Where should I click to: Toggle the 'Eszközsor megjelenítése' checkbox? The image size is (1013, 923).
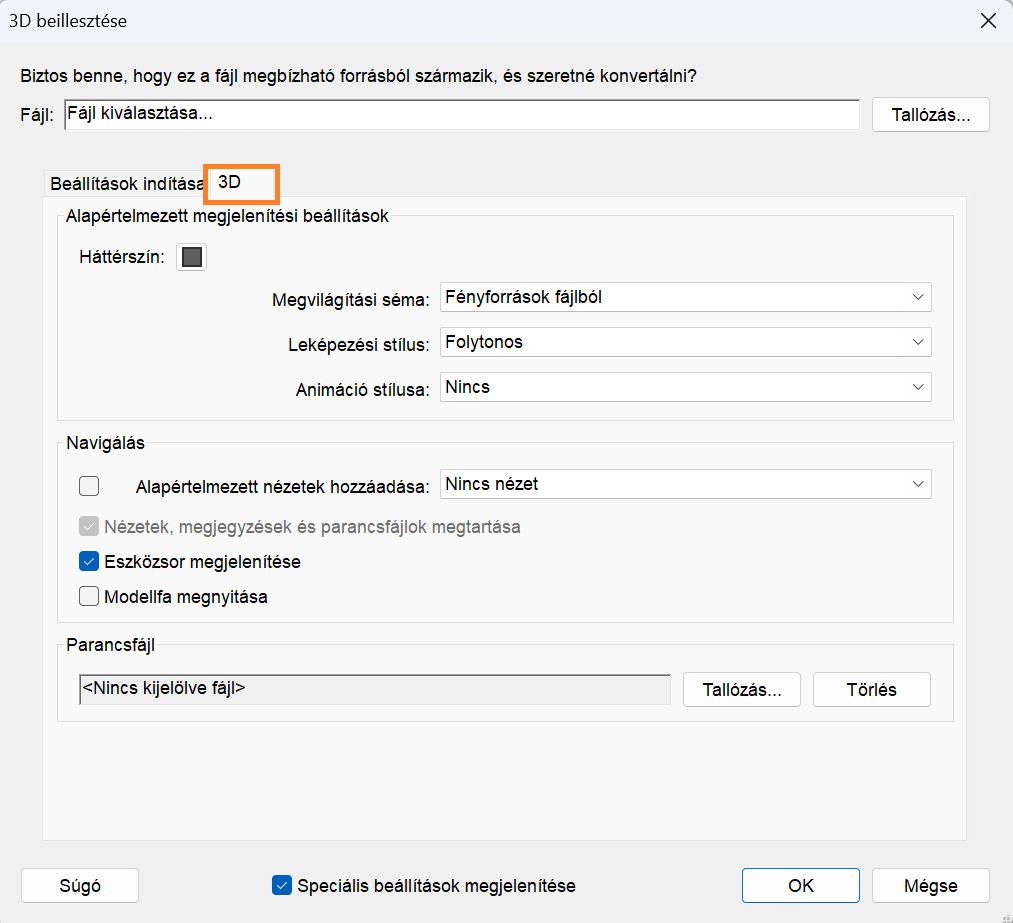pos(89,561)
